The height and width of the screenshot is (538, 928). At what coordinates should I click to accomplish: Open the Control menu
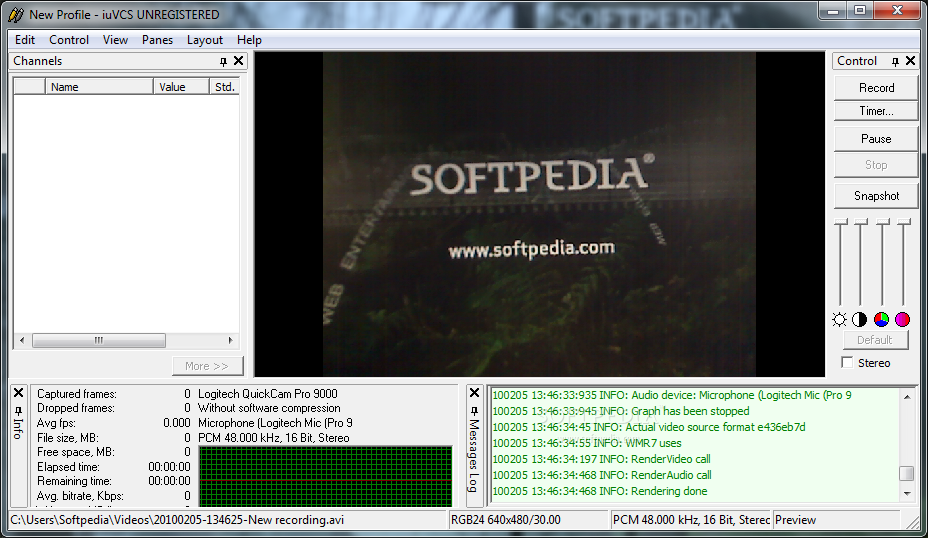point(69,40)
